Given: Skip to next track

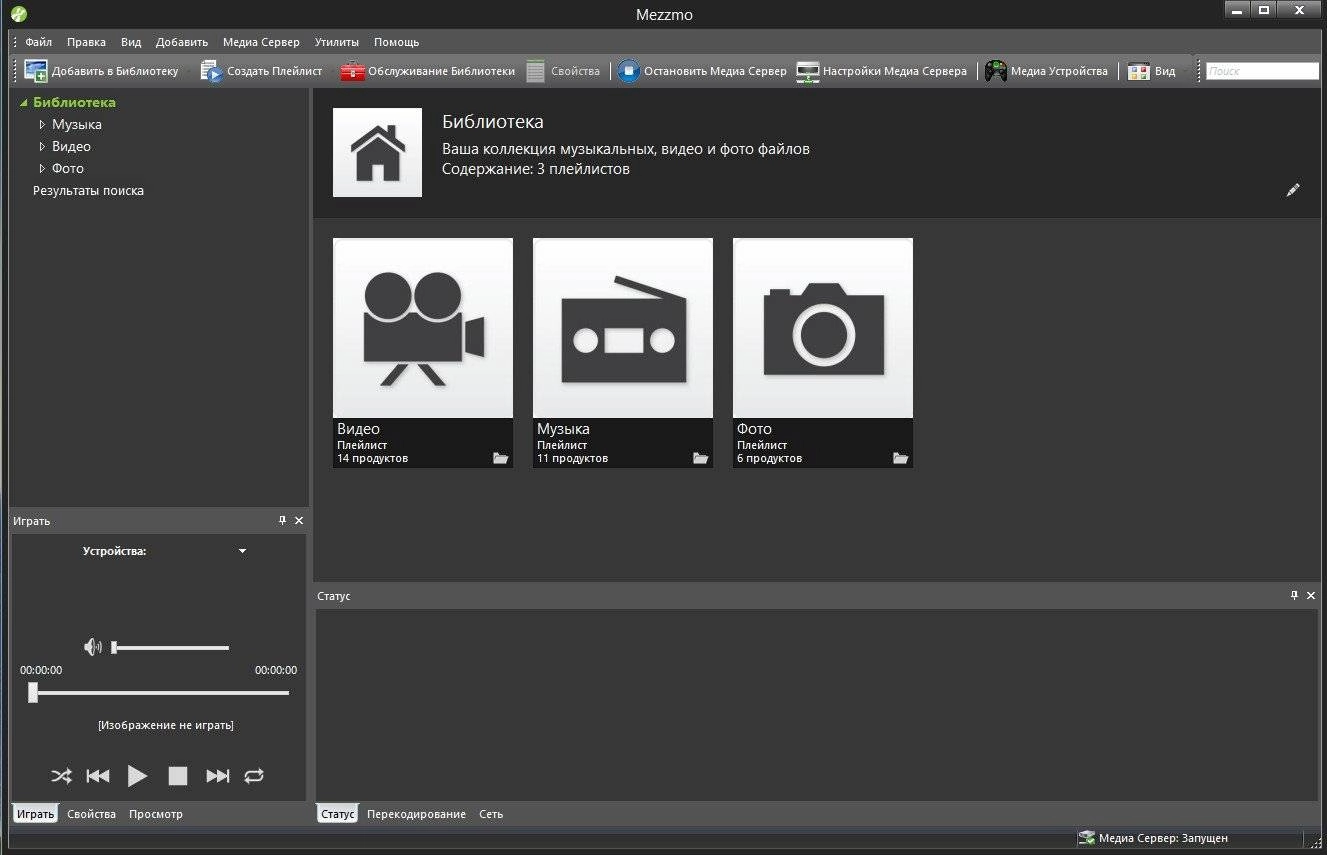Looking at the screenshot, I should tap(217, 775).
